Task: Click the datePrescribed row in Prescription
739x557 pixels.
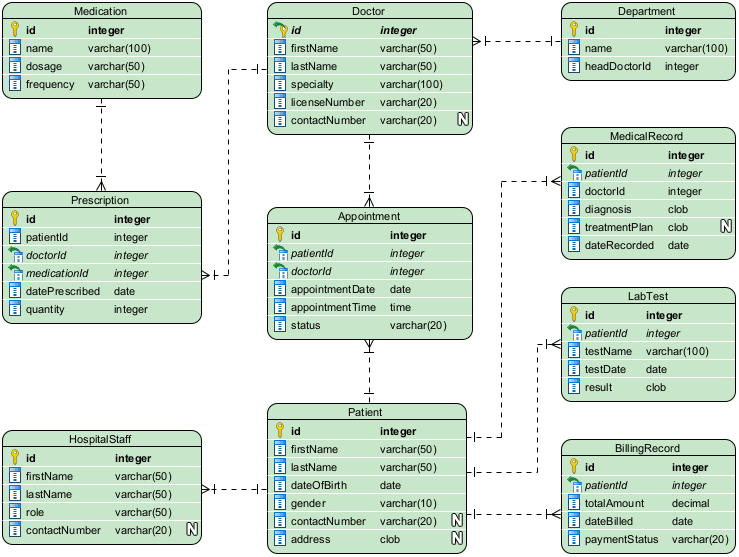Action: pos(100,291)
